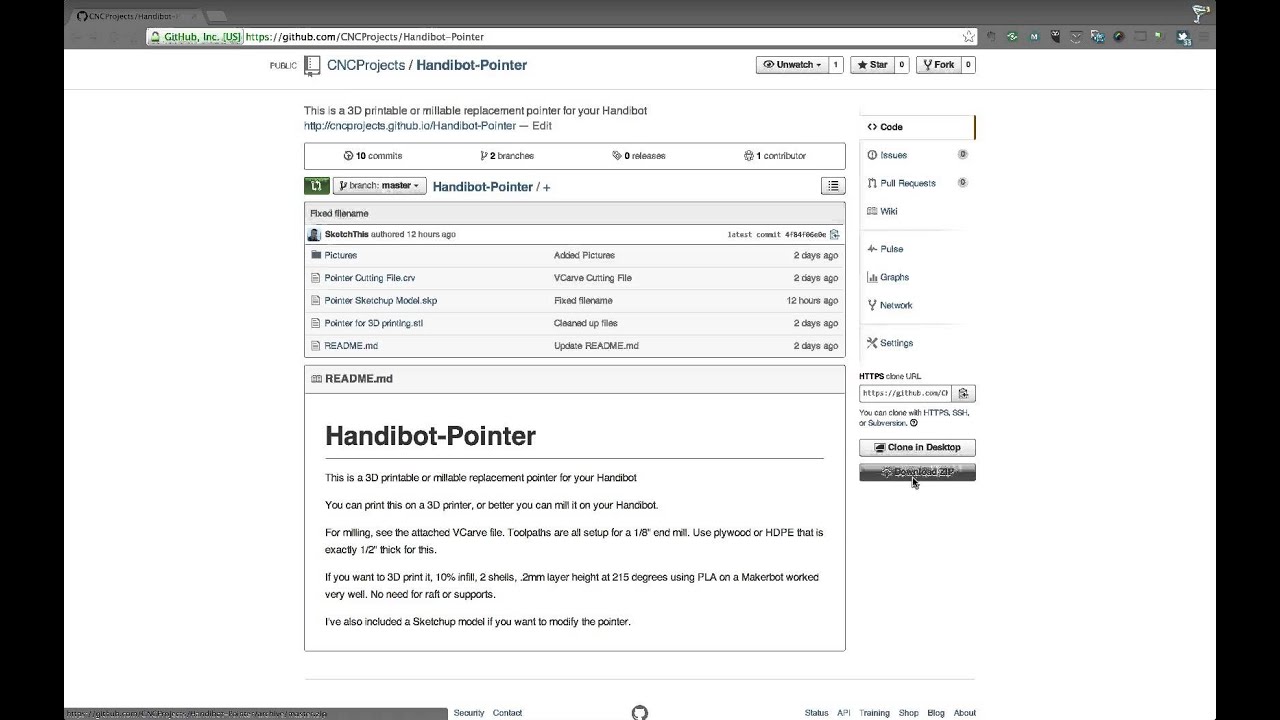
Task: Copy the latest commit SHA clipboard icon
Action: coord(835,234)
